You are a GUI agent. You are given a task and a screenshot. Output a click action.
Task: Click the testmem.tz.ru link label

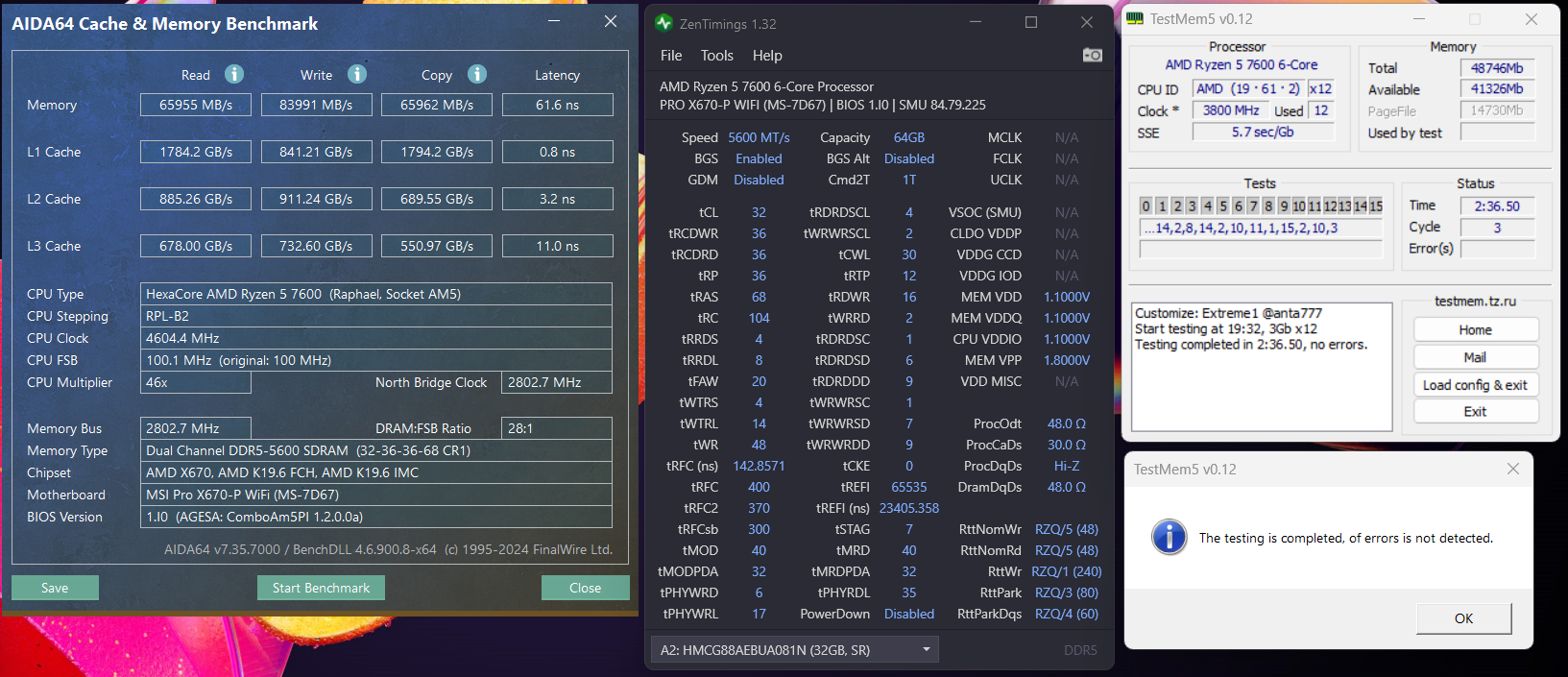click(x=1475, y=301)
